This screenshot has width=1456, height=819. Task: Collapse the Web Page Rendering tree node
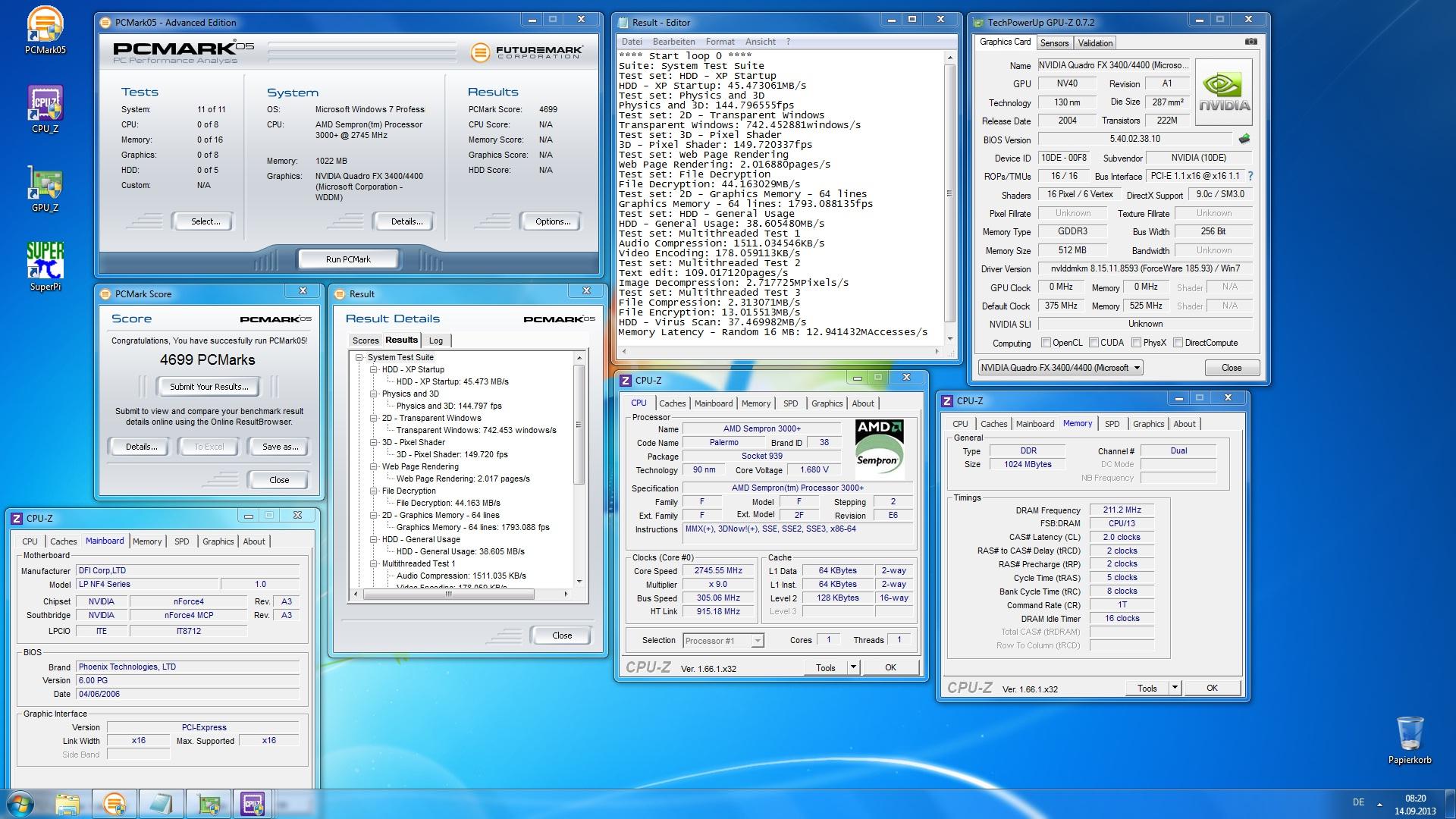(374, 466)
